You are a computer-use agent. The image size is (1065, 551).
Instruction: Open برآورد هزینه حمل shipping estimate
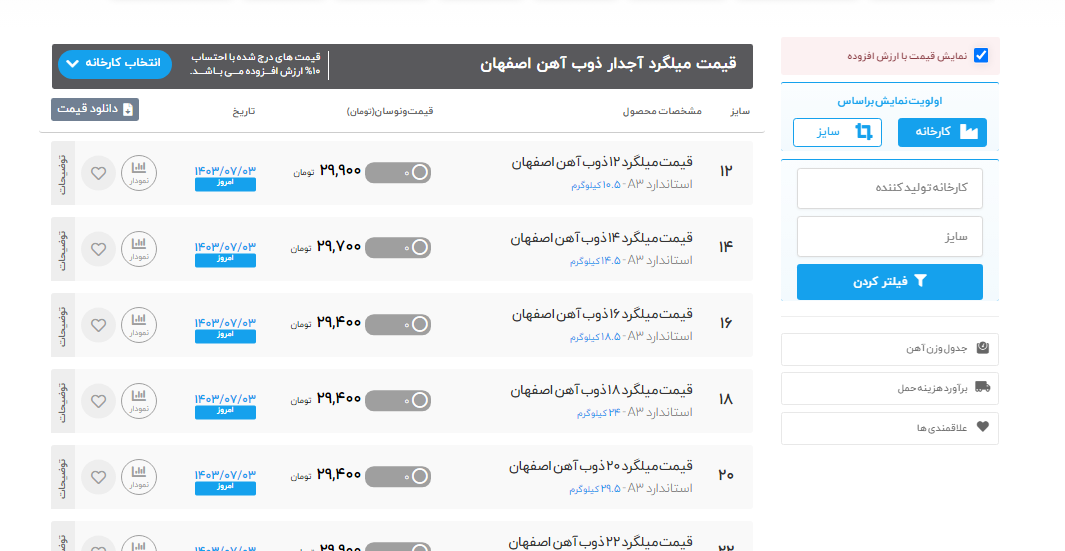889,388
